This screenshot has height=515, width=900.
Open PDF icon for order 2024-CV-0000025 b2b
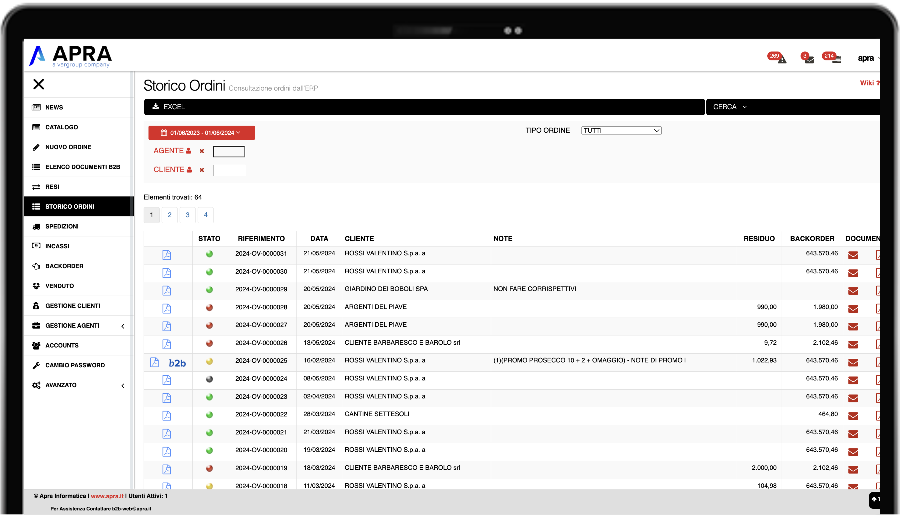pyautogui.click(x=154, y=362)
